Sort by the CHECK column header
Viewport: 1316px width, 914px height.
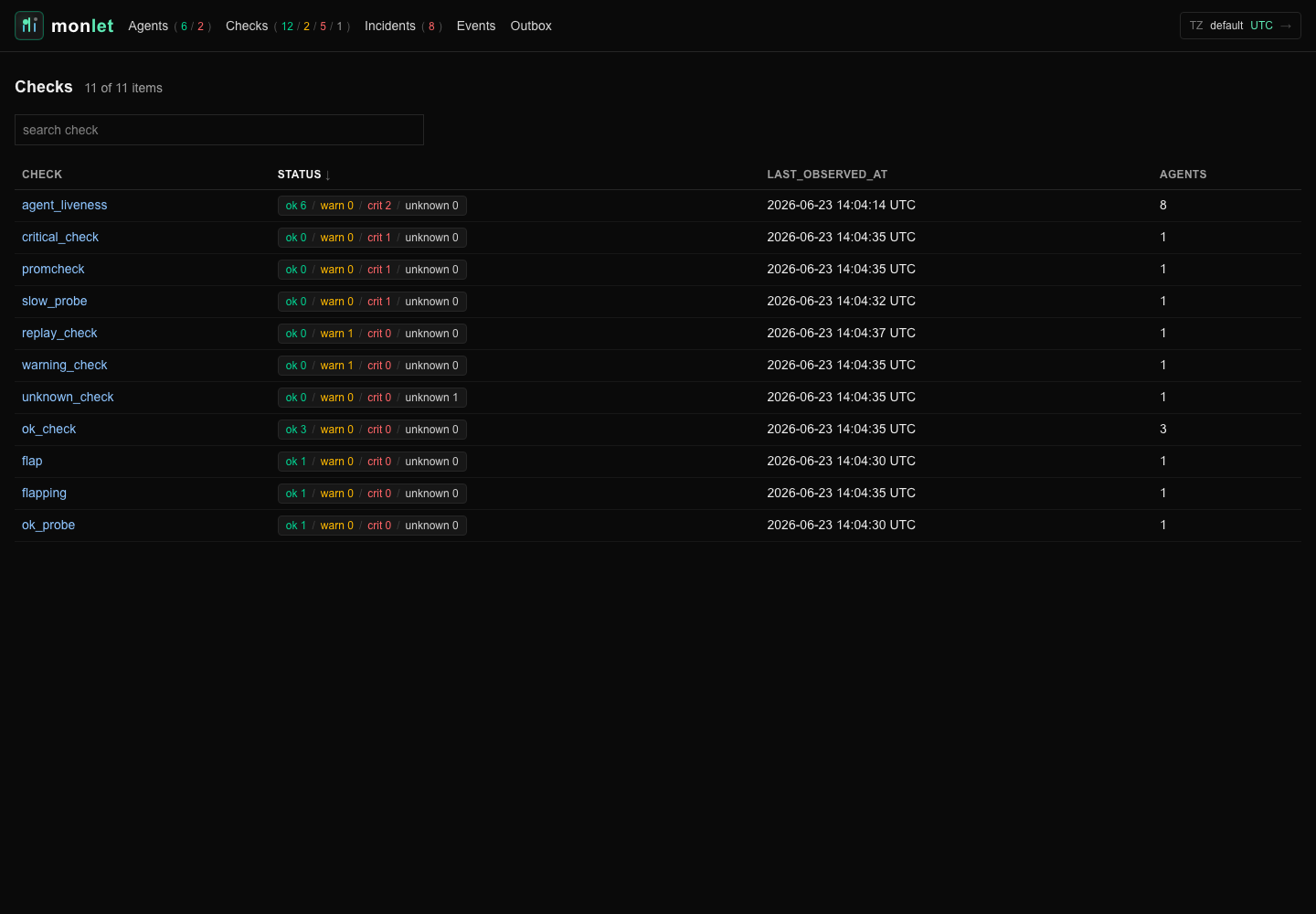pos(42,175)
